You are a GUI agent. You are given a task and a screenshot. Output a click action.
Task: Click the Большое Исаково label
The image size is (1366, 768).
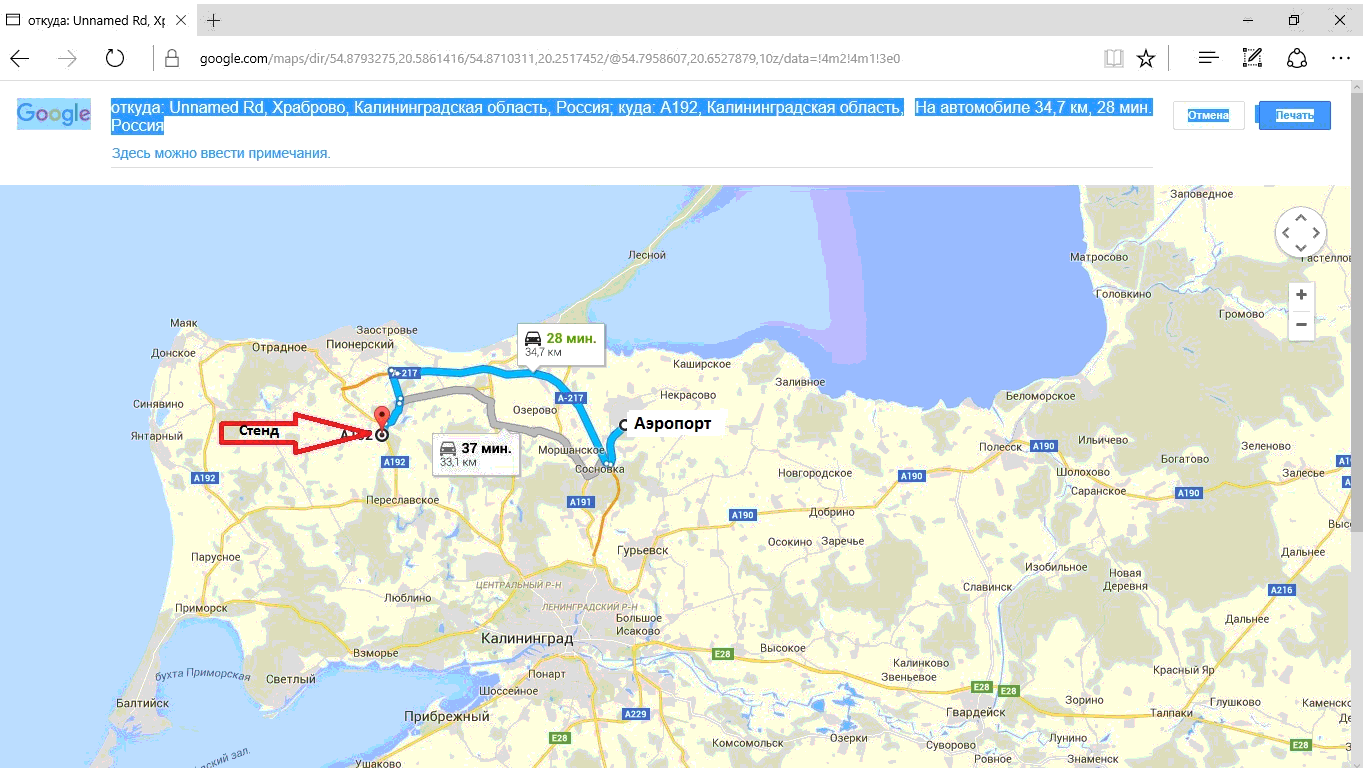[639, 624]
